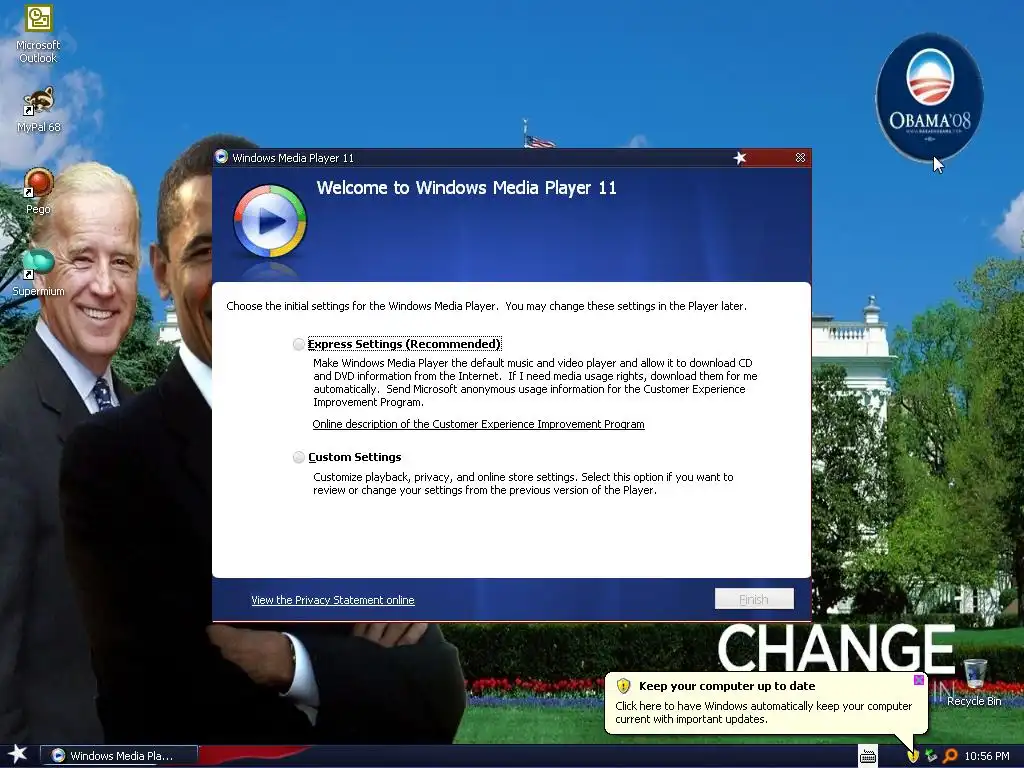The height and width of the screenshot is (768, 1024).
Task: Click the orange magnifier tray icon
Action: [x=950, y=756]
